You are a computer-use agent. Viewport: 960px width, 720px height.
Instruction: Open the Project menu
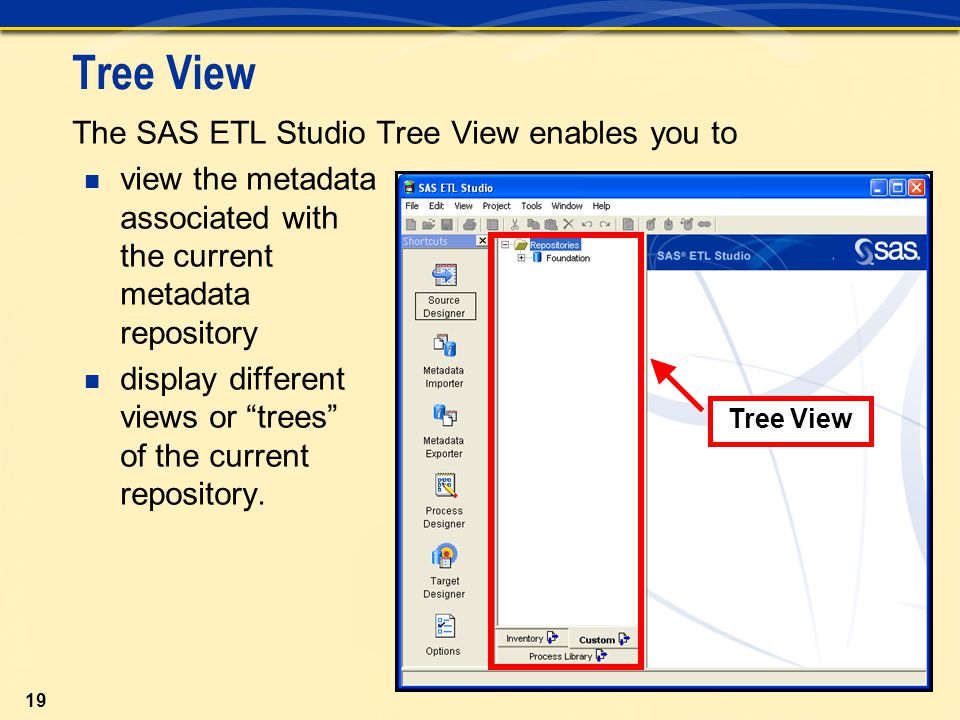click(496, 206)
